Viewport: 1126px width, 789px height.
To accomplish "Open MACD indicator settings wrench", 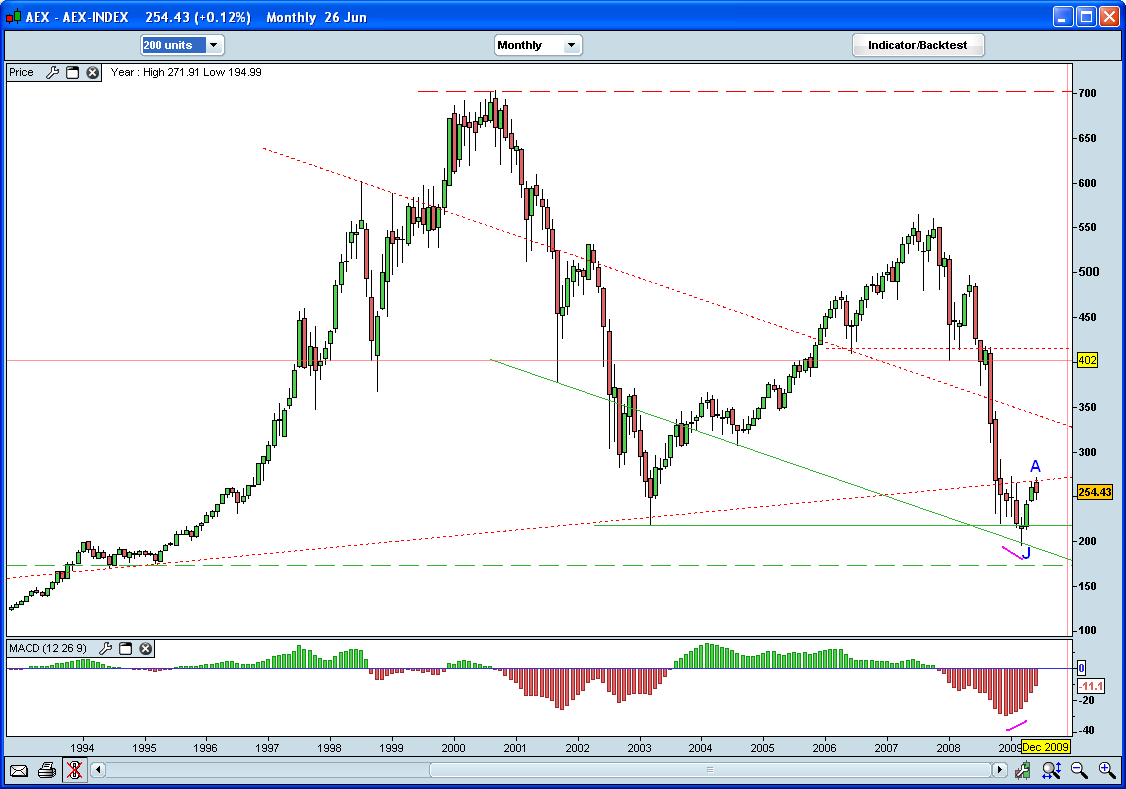I will point(105,648).
